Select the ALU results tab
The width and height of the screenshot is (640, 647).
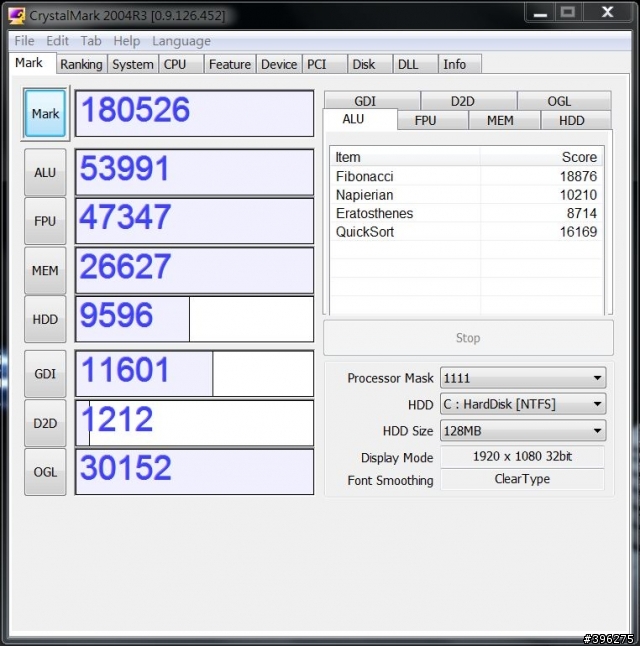point(360,119)
